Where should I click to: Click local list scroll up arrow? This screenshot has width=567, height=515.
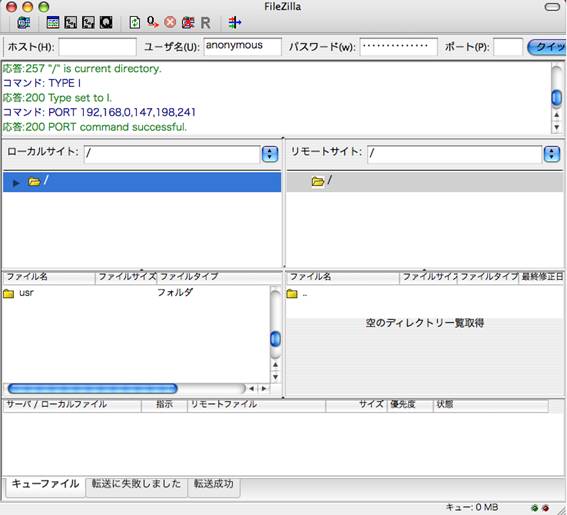click(x=276, y=365)
